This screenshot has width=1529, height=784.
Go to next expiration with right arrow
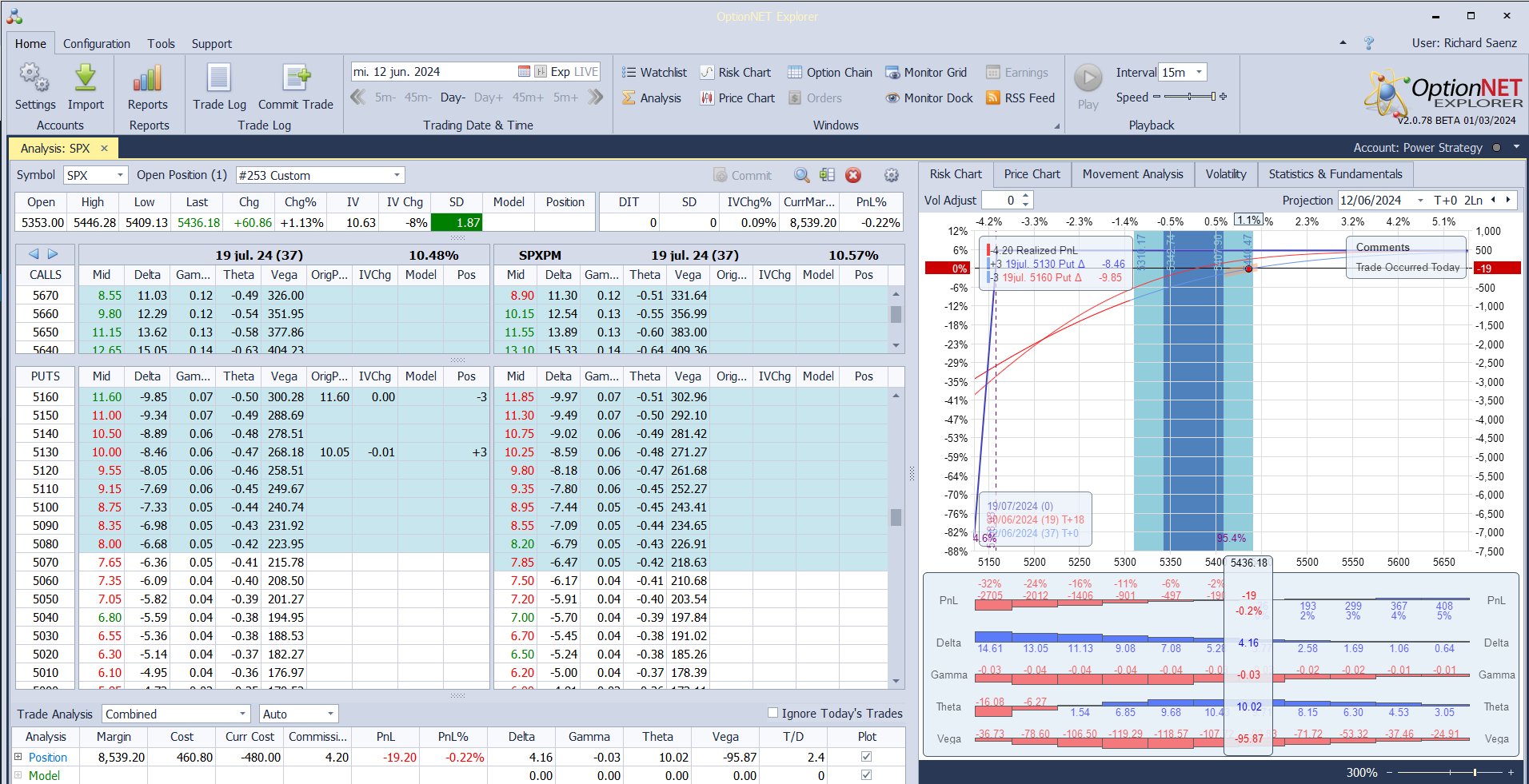click(x=53, y=254)
